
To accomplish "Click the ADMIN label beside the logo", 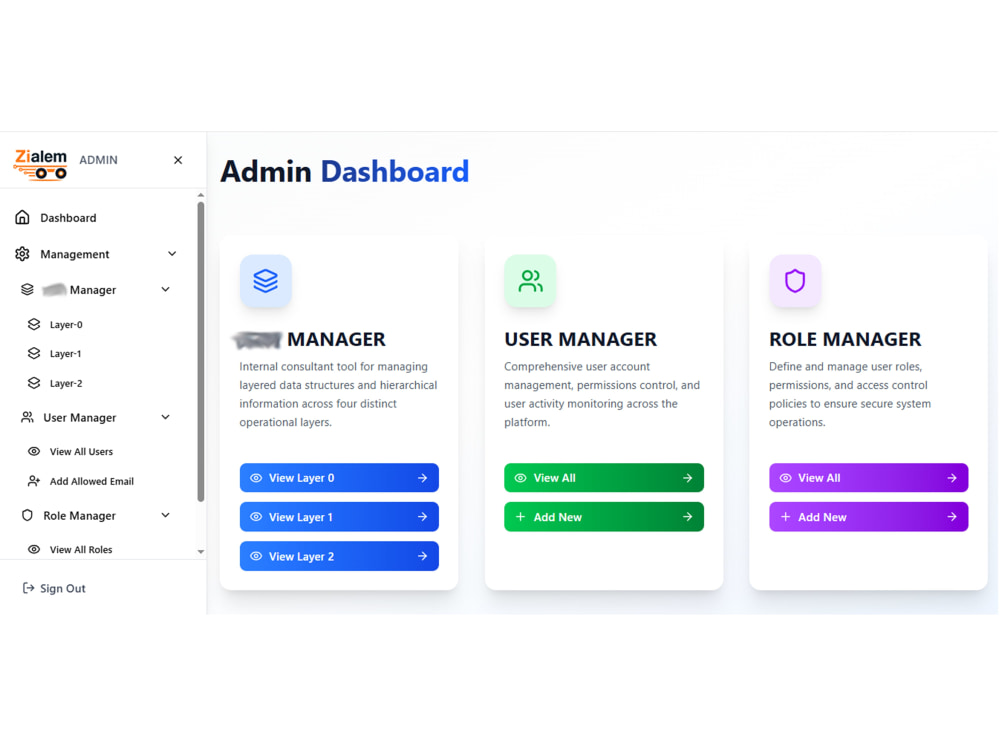I will click(98, 160).
